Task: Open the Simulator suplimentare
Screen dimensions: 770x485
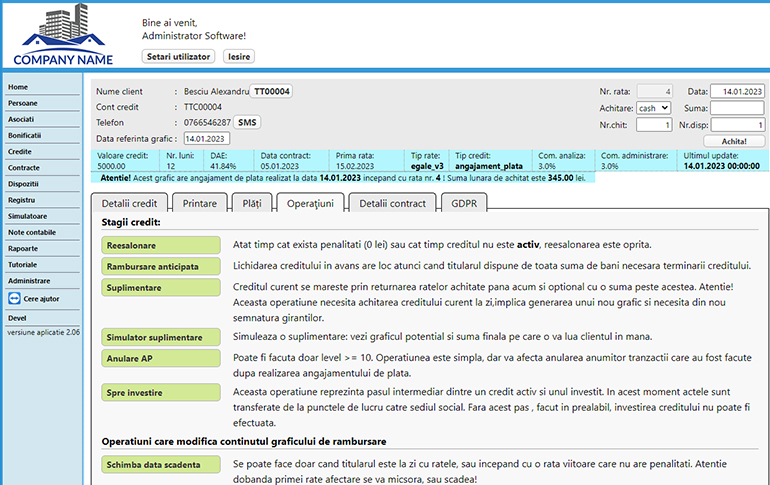Action: (x=161, y=337)
